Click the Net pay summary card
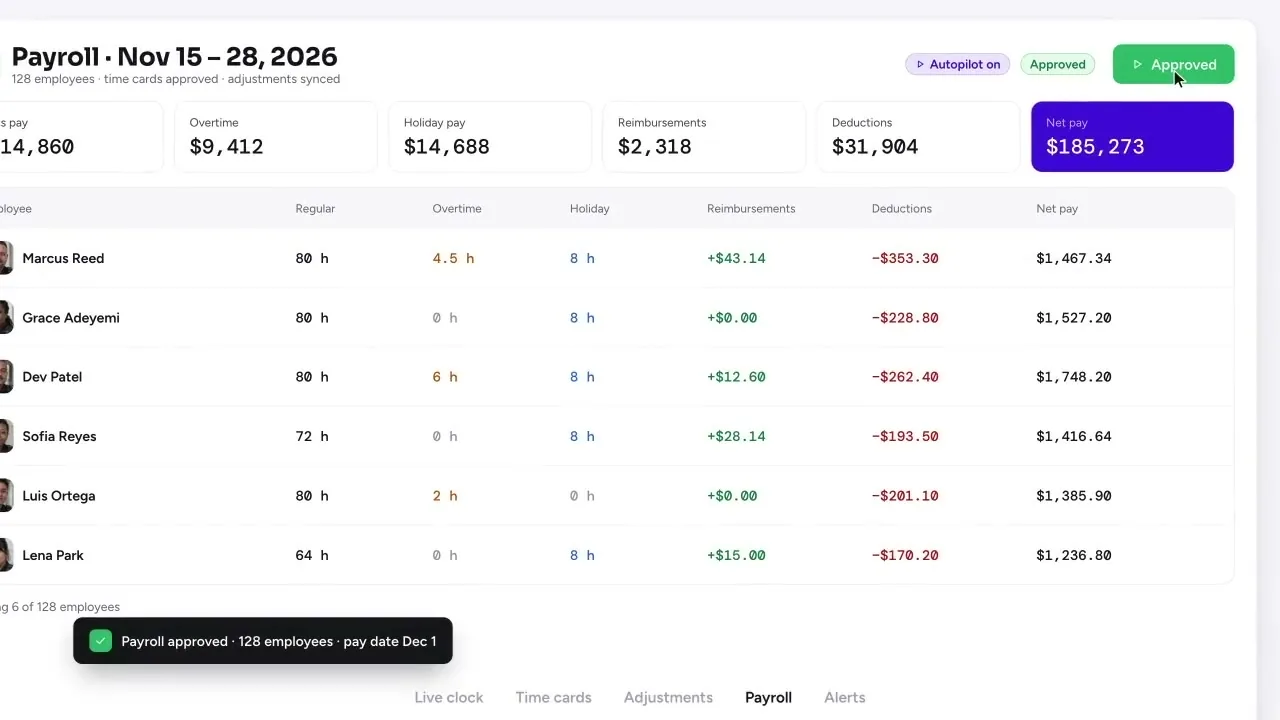Image resolution: width=1280 pixels, height=720 pixels. tap(1132, 136)
